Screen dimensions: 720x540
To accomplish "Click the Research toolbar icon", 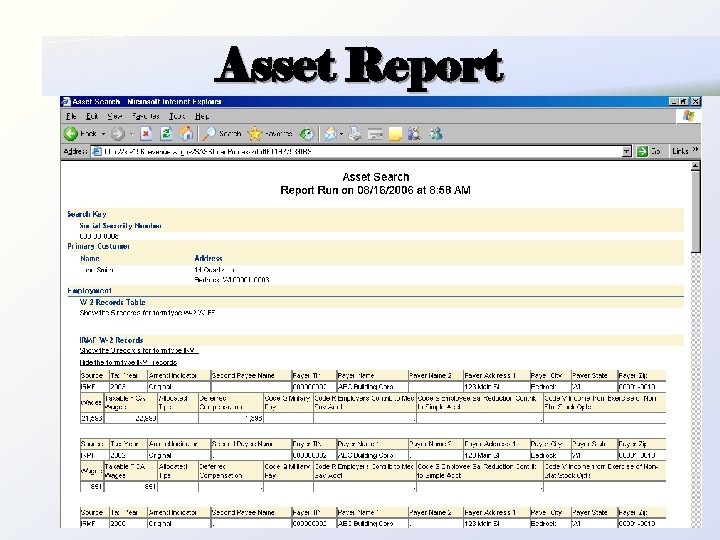I will tap(415, 134).
